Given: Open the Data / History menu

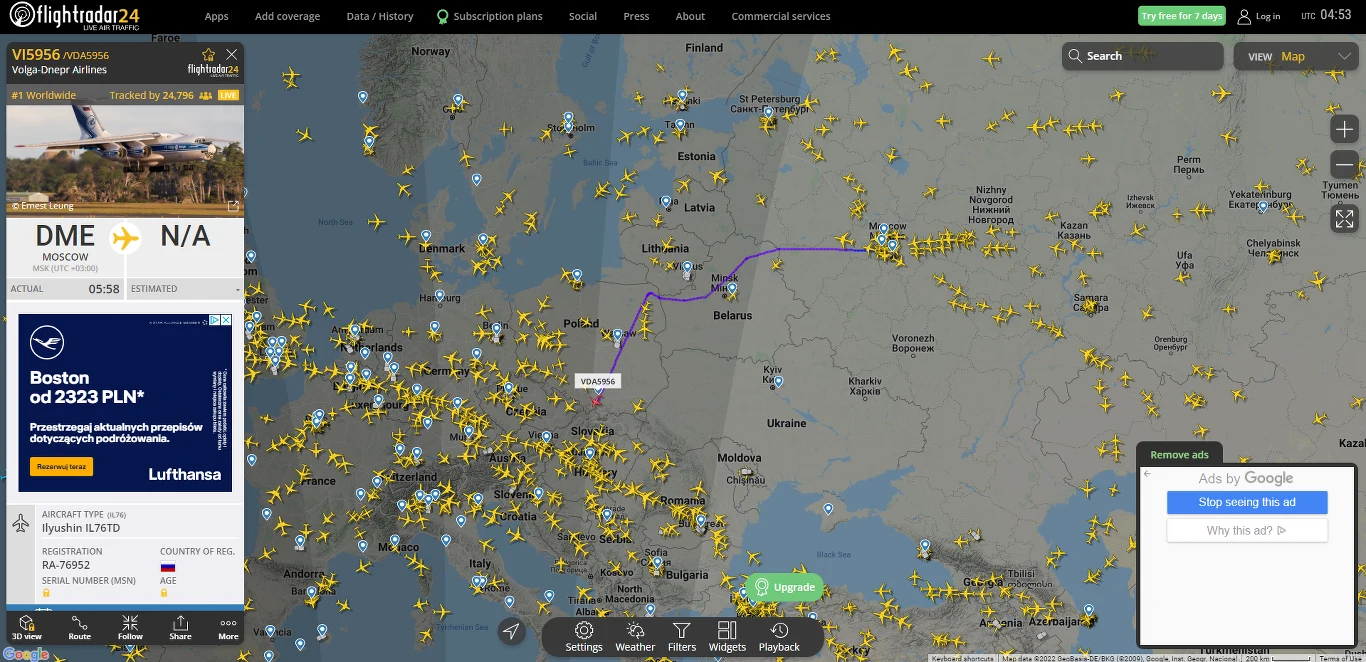Looking at the screenshot, I should pos(380,16).
